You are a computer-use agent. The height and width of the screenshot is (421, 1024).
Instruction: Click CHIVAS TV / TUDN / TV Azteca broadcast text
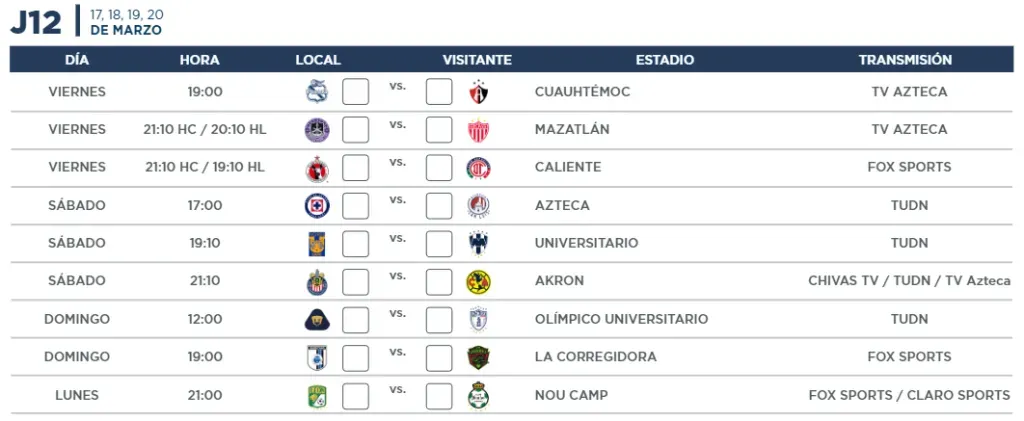tap(909, 281)
